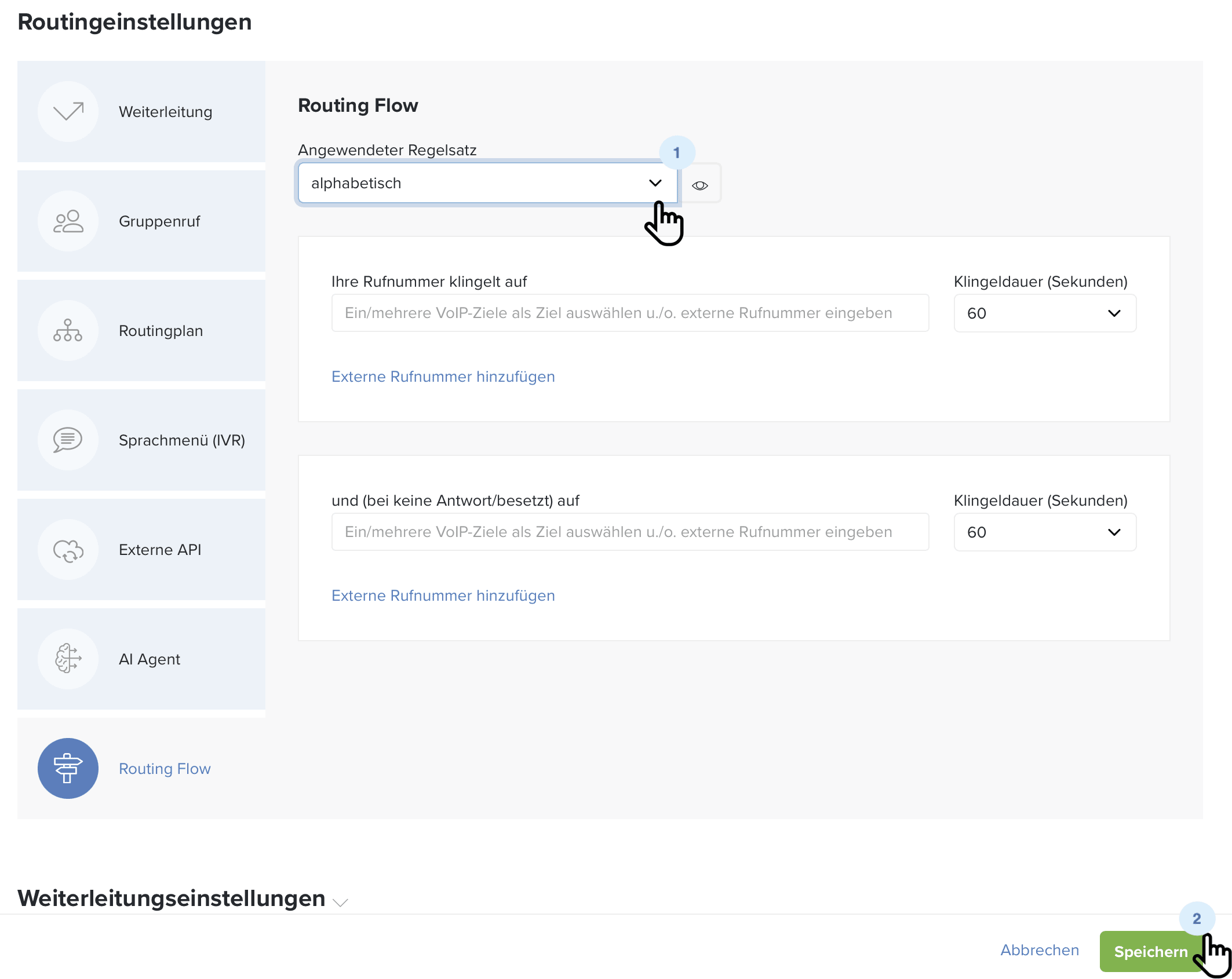The height and width of the screenshot is (979, 1232).
Task: Click first Externe Rufnummer hinzufügen link
Action: 443,377
